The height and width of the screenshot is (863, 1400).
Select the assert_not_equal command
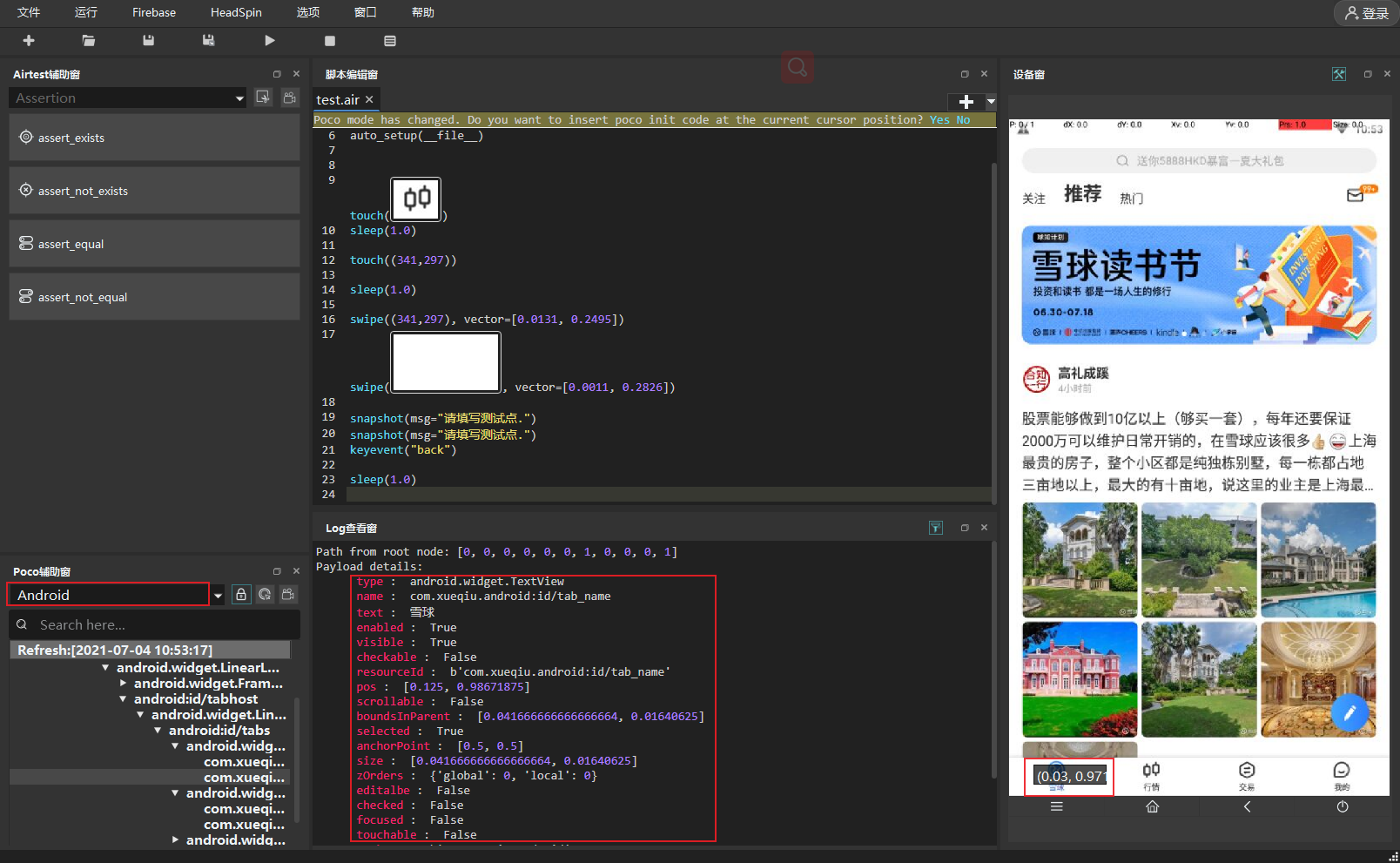coord(154,297)
